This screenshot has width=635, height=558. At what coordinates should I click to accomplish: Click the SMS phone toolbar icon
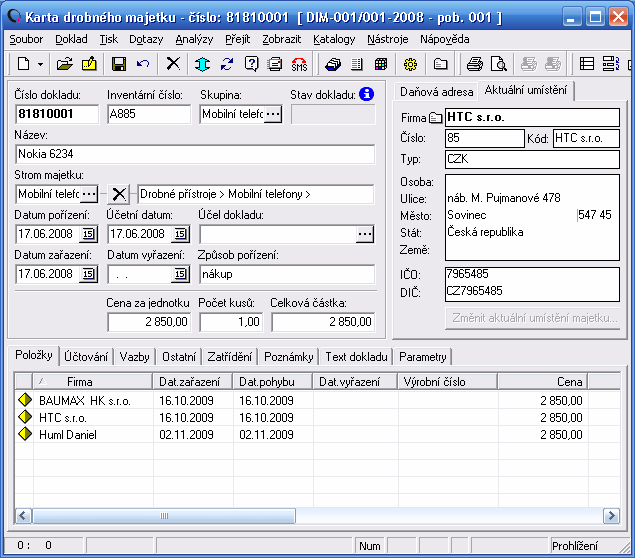pos(299,64)
